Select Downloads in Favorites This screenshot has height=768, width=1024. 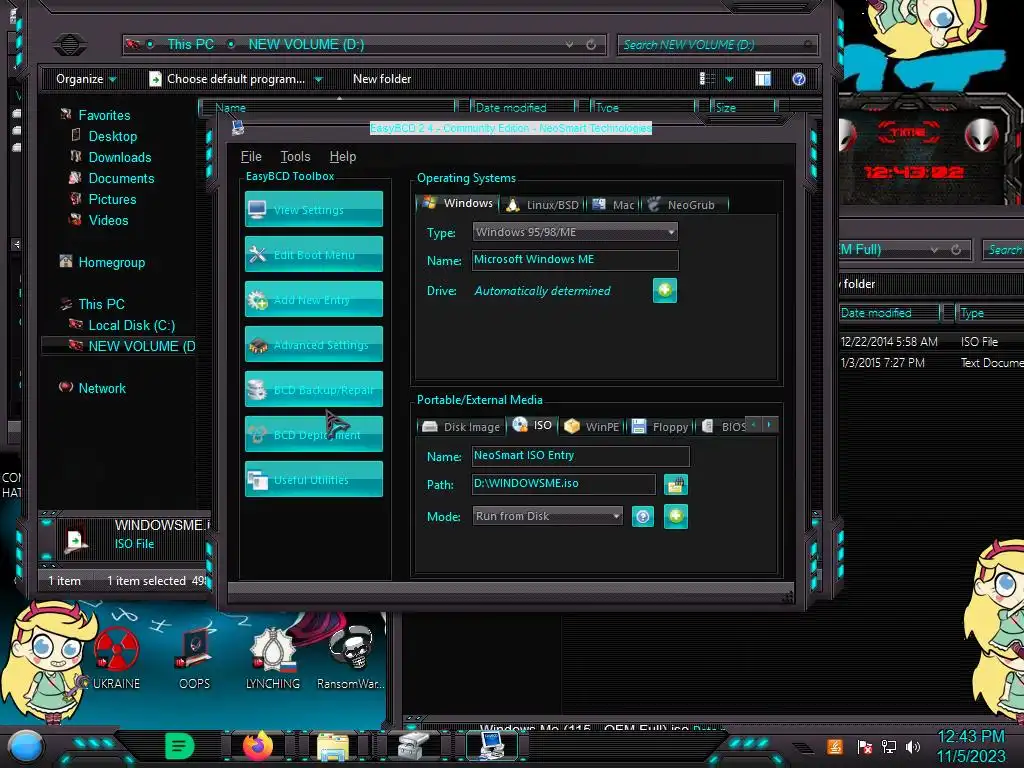tap(120, 157)
